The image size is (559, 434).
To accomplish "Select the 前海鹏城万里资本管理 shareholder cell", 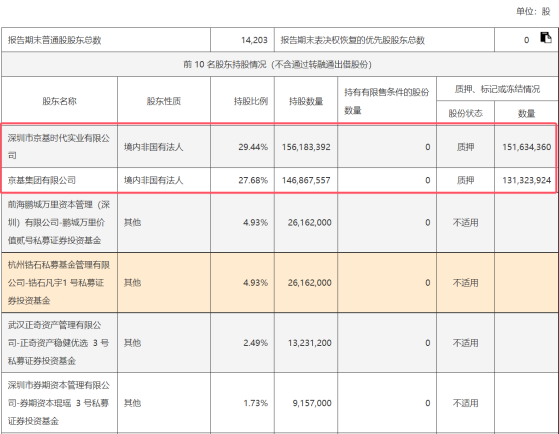I will (60, 222).
